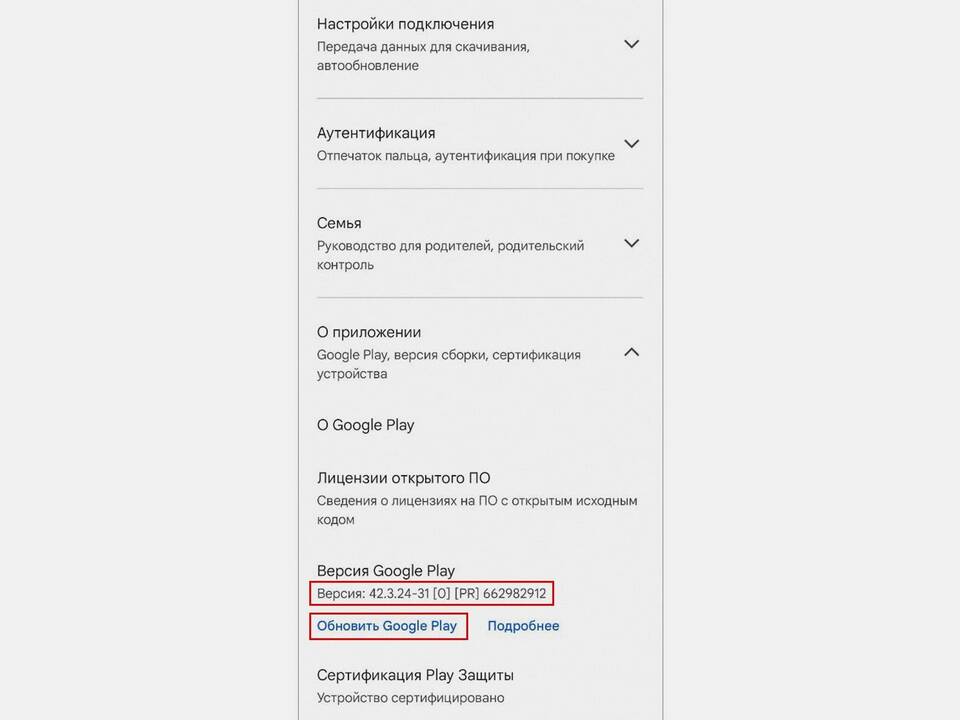Viewport: 960px width, 720px height.
Task: Expand the Аутентификация section chevron
Action: click(x=631, y=143)
